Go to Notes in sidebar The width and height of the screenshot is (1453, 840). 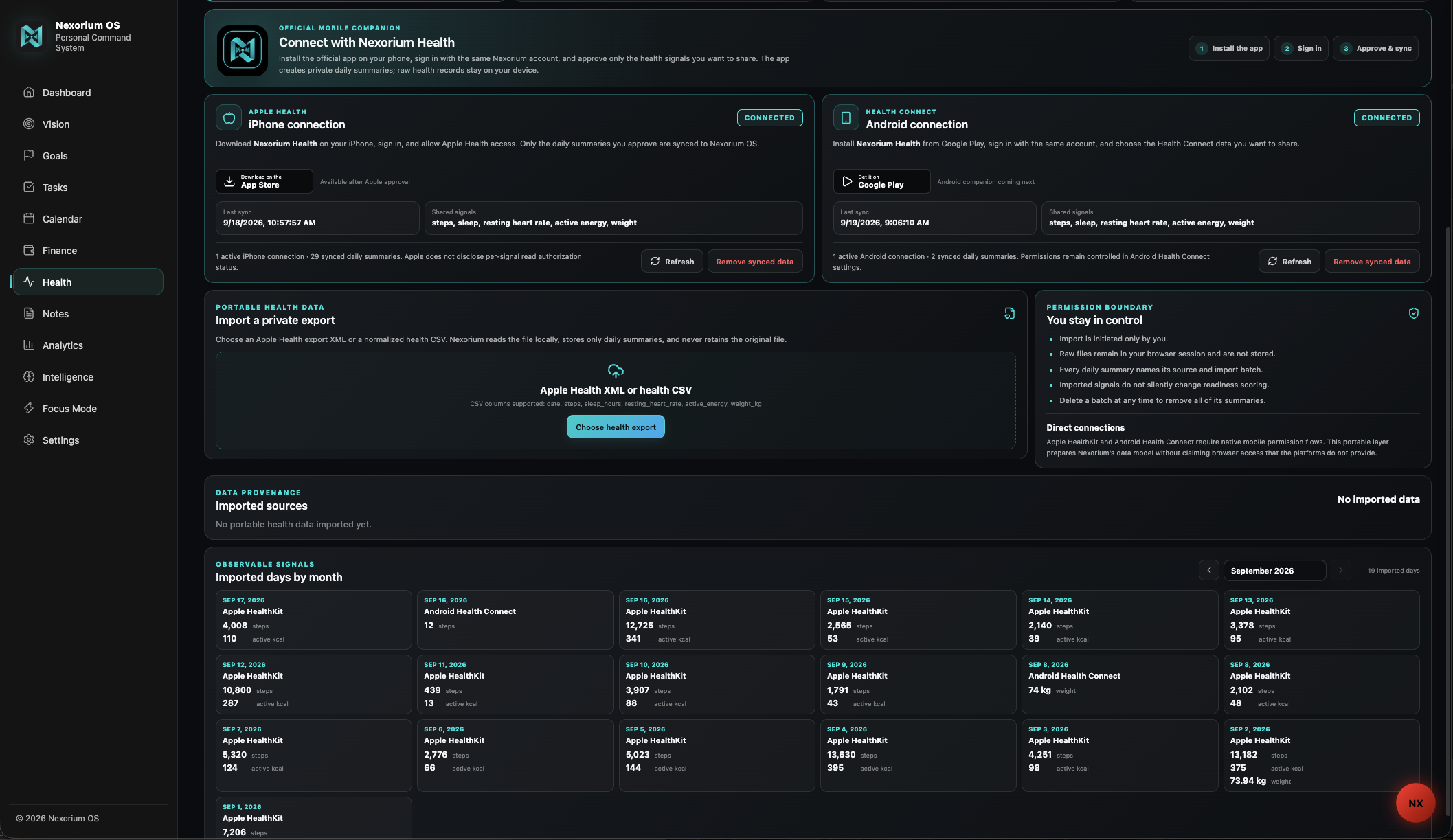pos(88,314)
